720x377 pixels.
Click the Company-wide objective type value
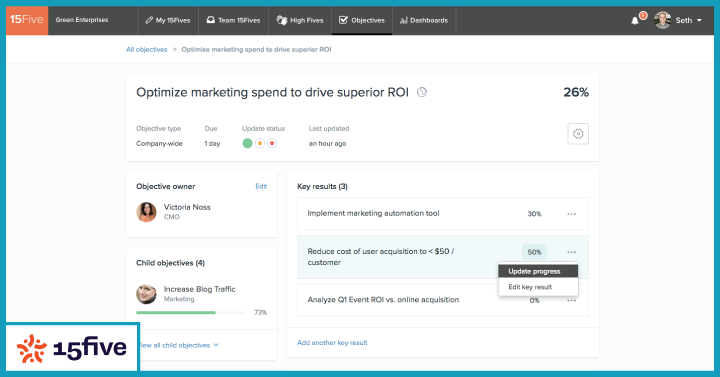click(x=159, y=144)
